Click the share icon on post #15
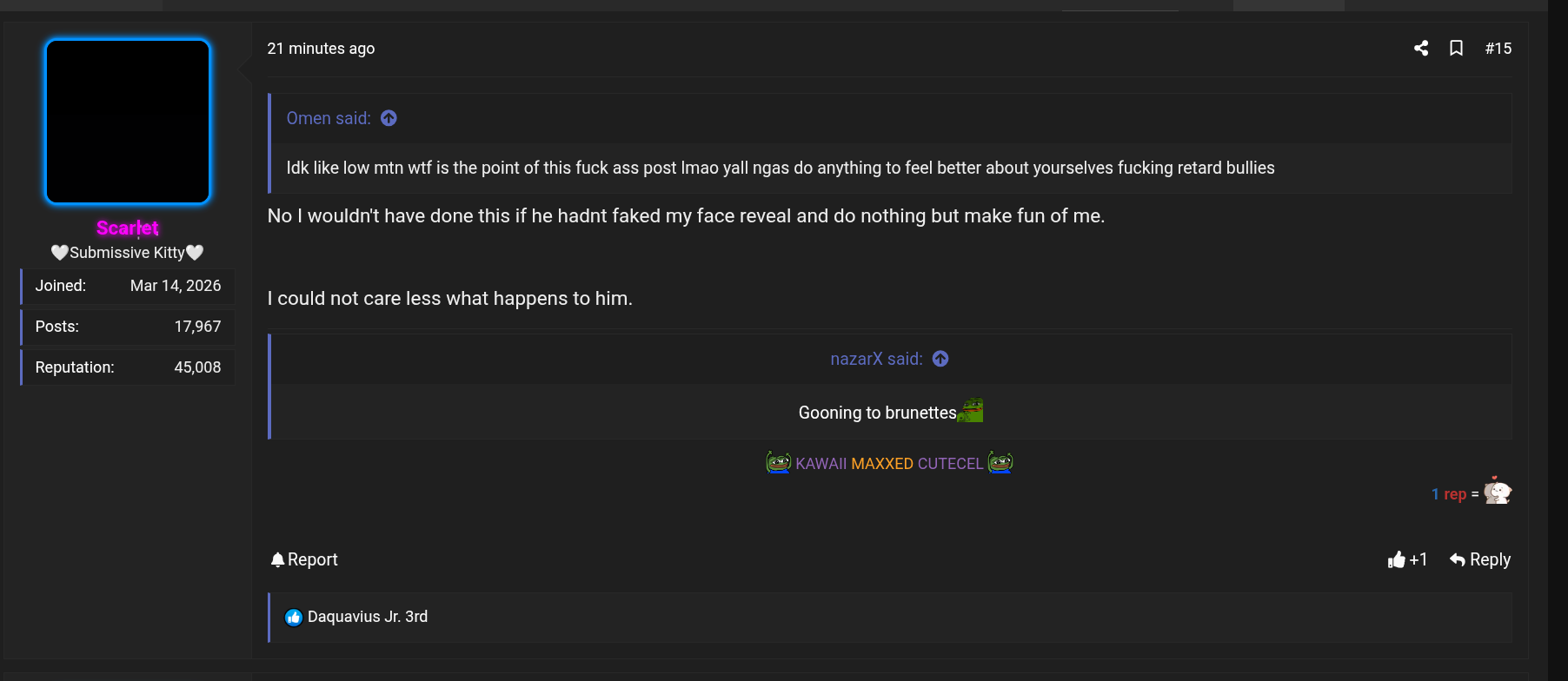The image size is (1568, 681). tap(1421, 49)
